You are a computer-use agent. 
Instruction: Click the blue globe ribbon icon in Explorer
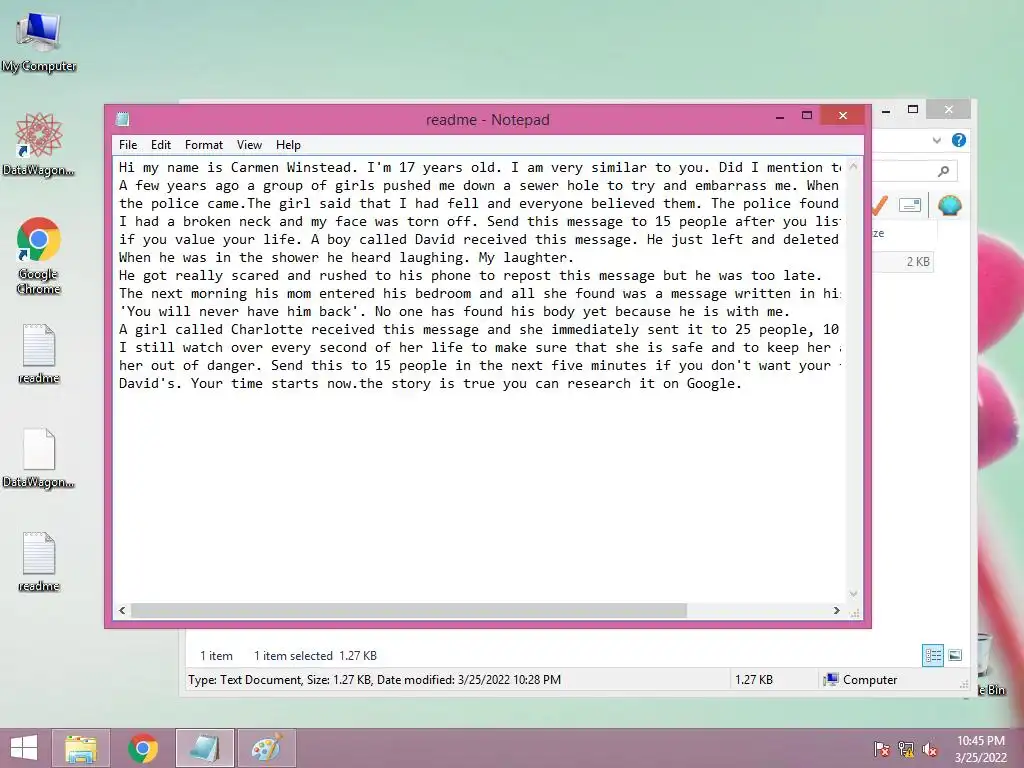950,206
